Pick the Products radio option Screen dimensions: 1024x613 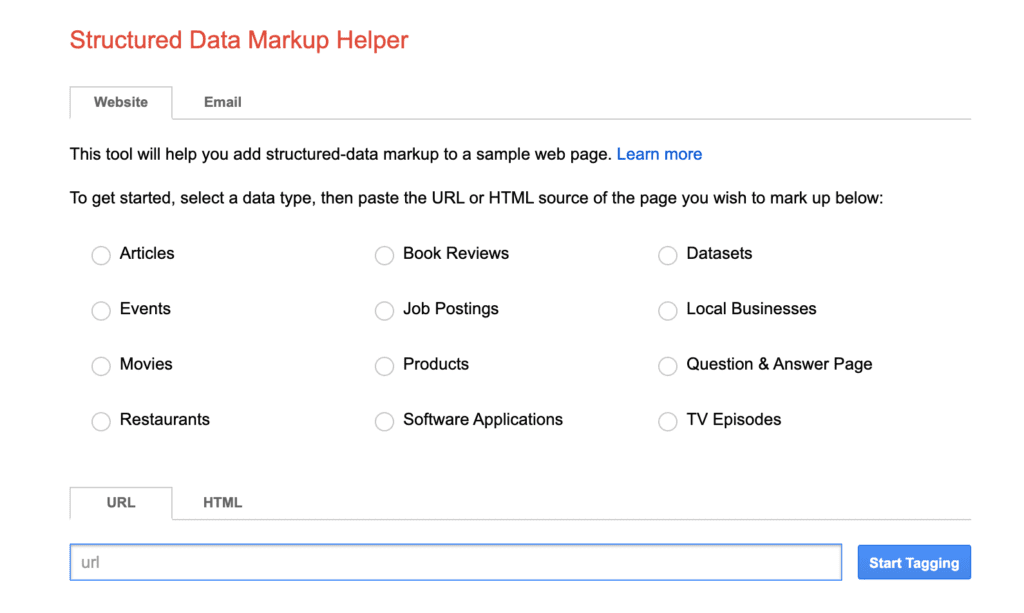point(385,366)
